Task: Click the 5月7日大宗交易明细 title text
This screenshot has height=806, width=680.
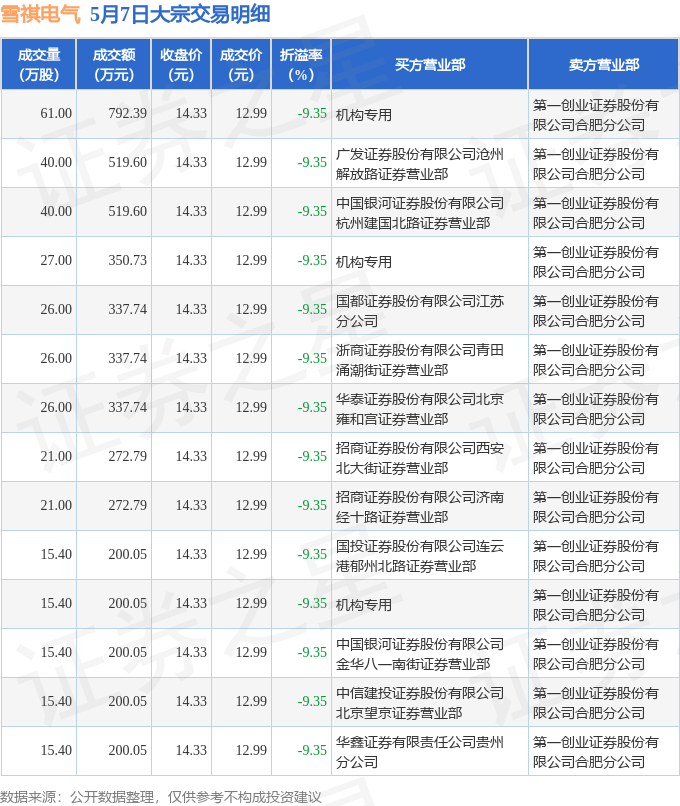Action: (180, 14)
